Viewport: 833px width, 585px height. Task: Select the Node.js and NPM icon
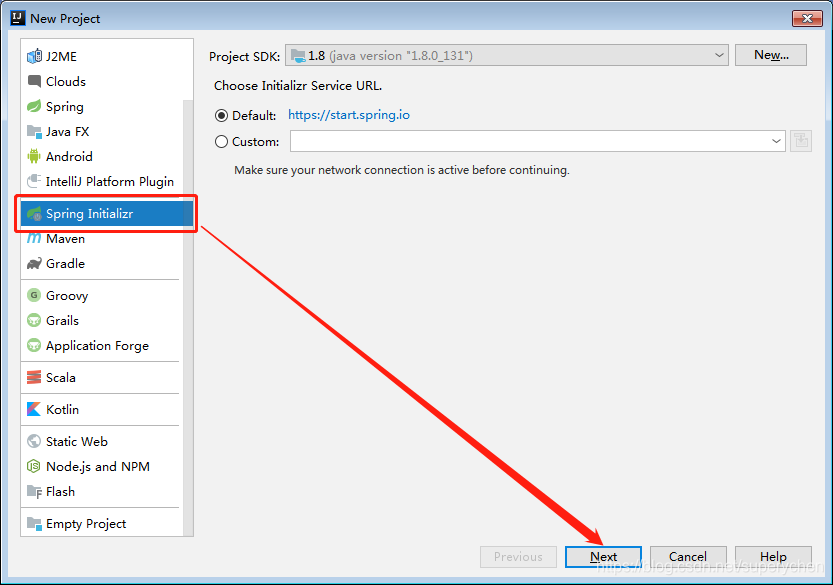pos(34,466)
